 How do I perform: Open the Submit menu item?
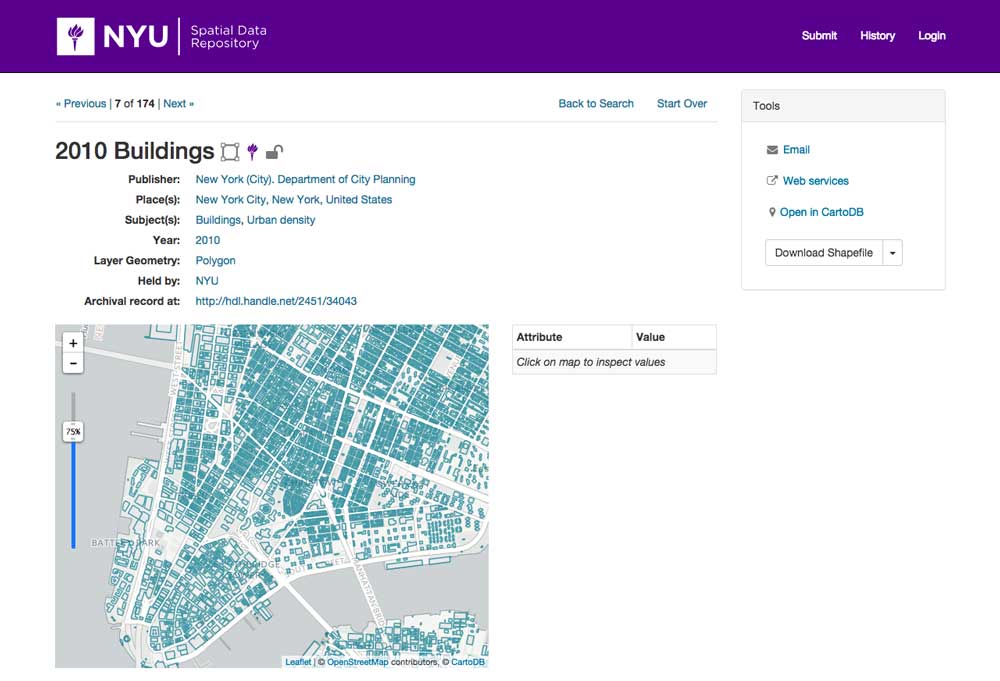(x=819, y=36)
